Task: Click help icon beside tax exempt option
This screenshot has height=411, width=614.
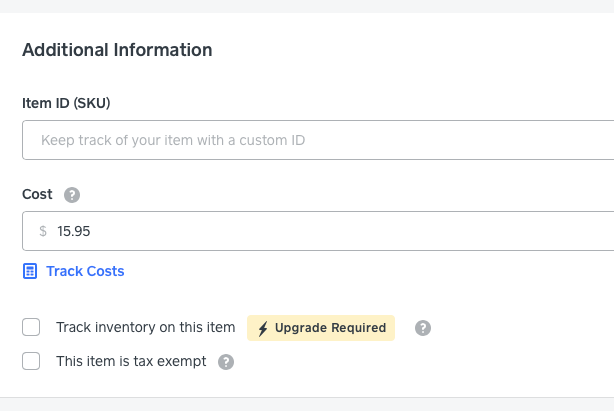Action: click(226, 362)
